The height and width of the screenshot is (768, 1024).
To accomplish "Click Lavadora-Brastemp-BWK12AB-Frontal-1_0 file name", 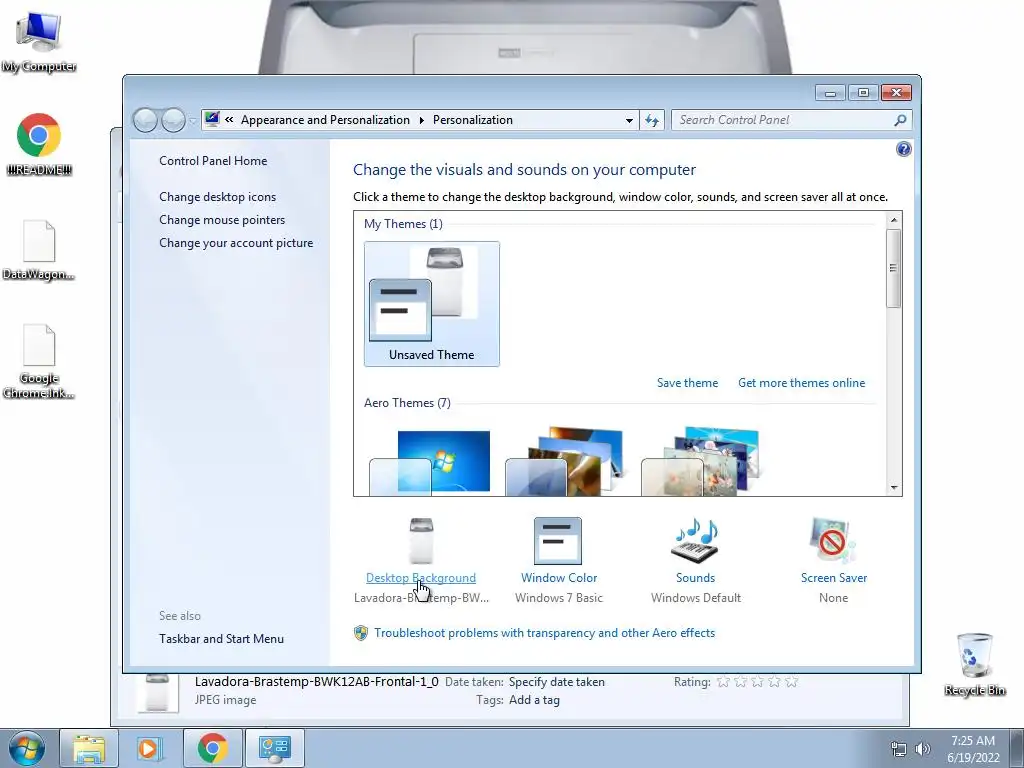I will [317, 682].
